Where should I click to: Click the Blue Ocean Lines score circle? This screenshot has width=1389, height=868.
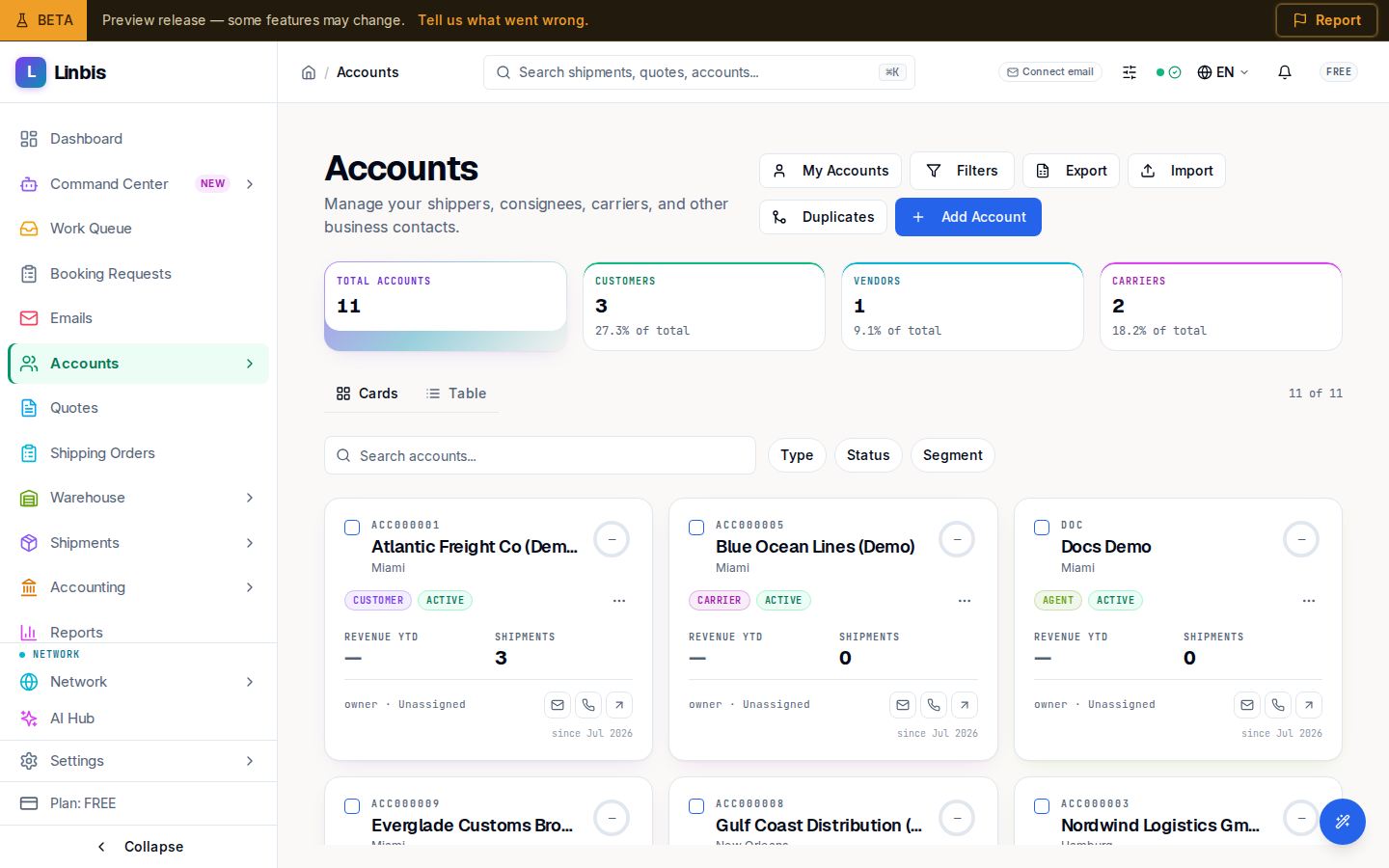pyautogui.click(x=957, y=539)
